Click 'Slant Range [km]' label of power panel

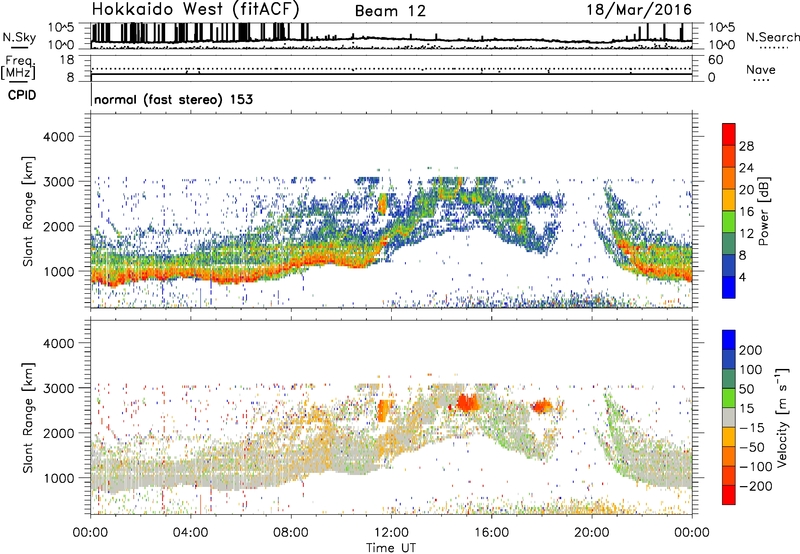[28, 211]
